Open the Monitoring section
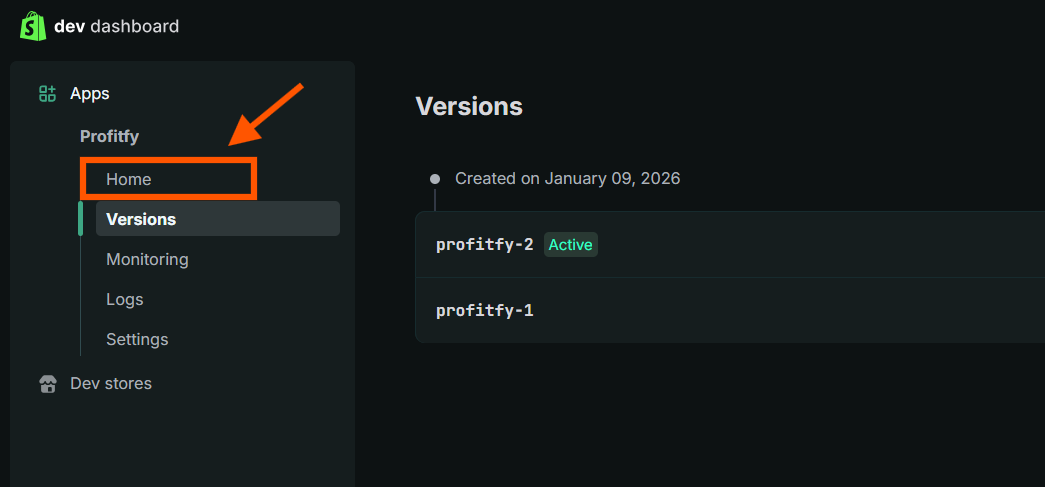1045x487 pixels. (x=147, y=259)
